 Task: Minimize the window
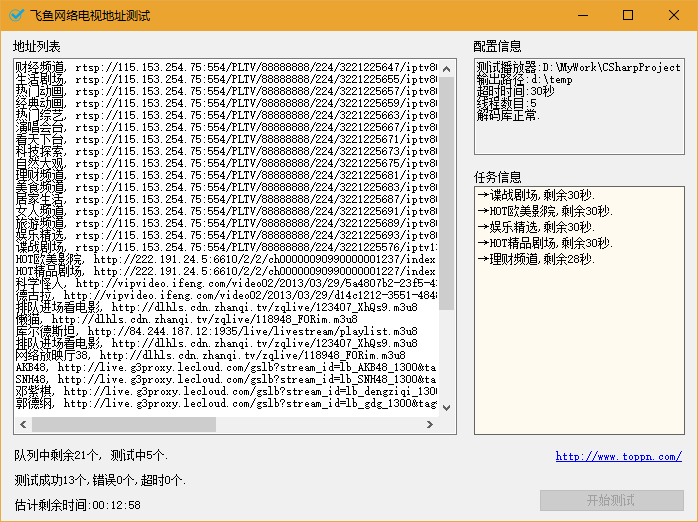click(582, 15)
